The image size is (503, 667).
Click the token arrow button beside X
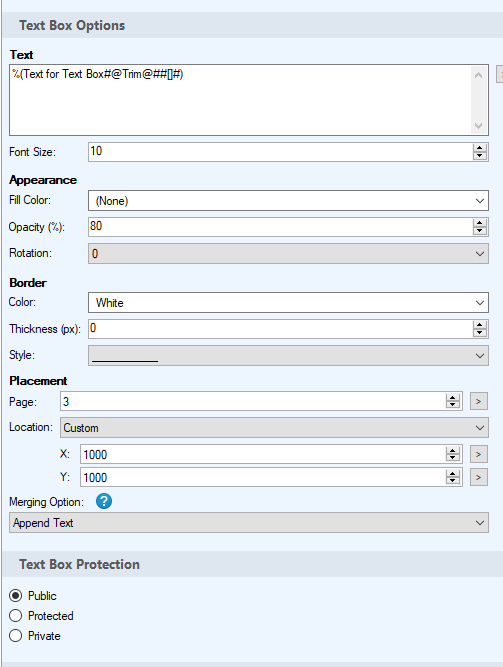point(479,454)
